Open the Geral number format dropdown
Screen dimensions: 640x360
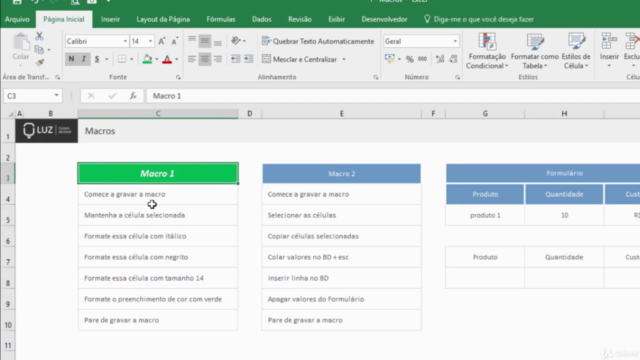click(x=455, y=41)
